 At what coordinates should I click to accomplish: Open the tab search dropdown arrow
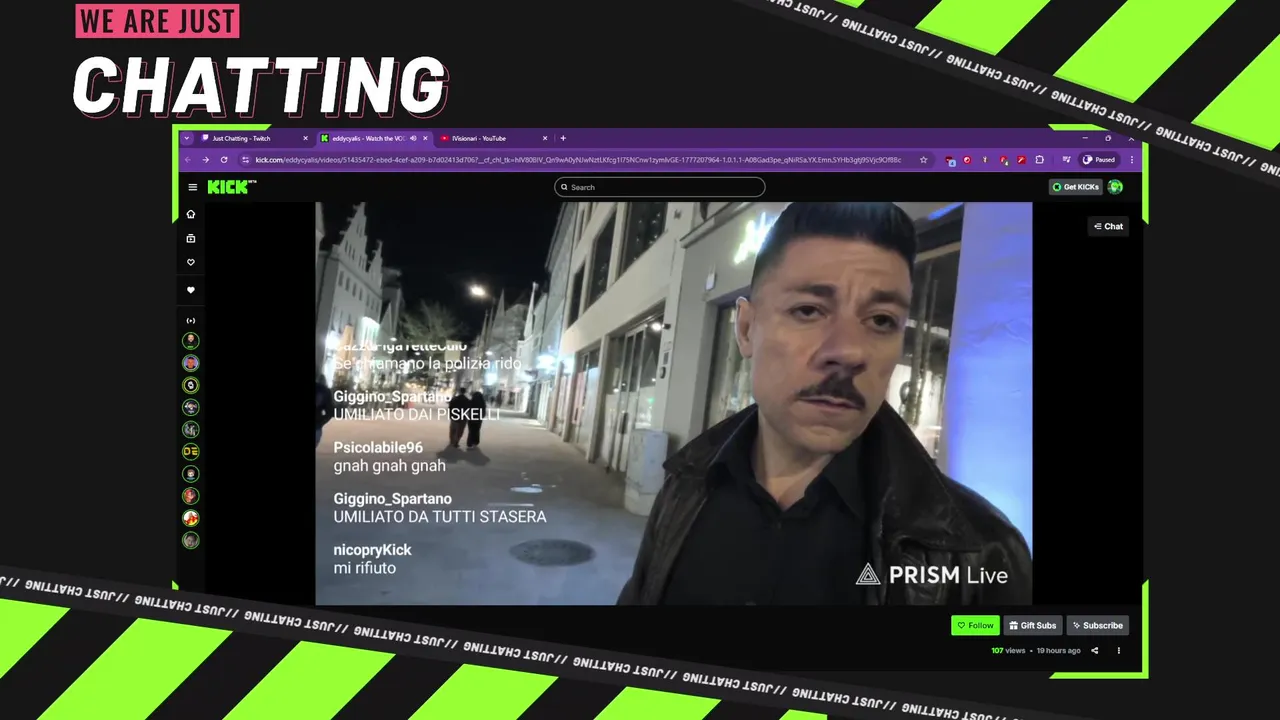pyautogui.click(x=187, y=138)
